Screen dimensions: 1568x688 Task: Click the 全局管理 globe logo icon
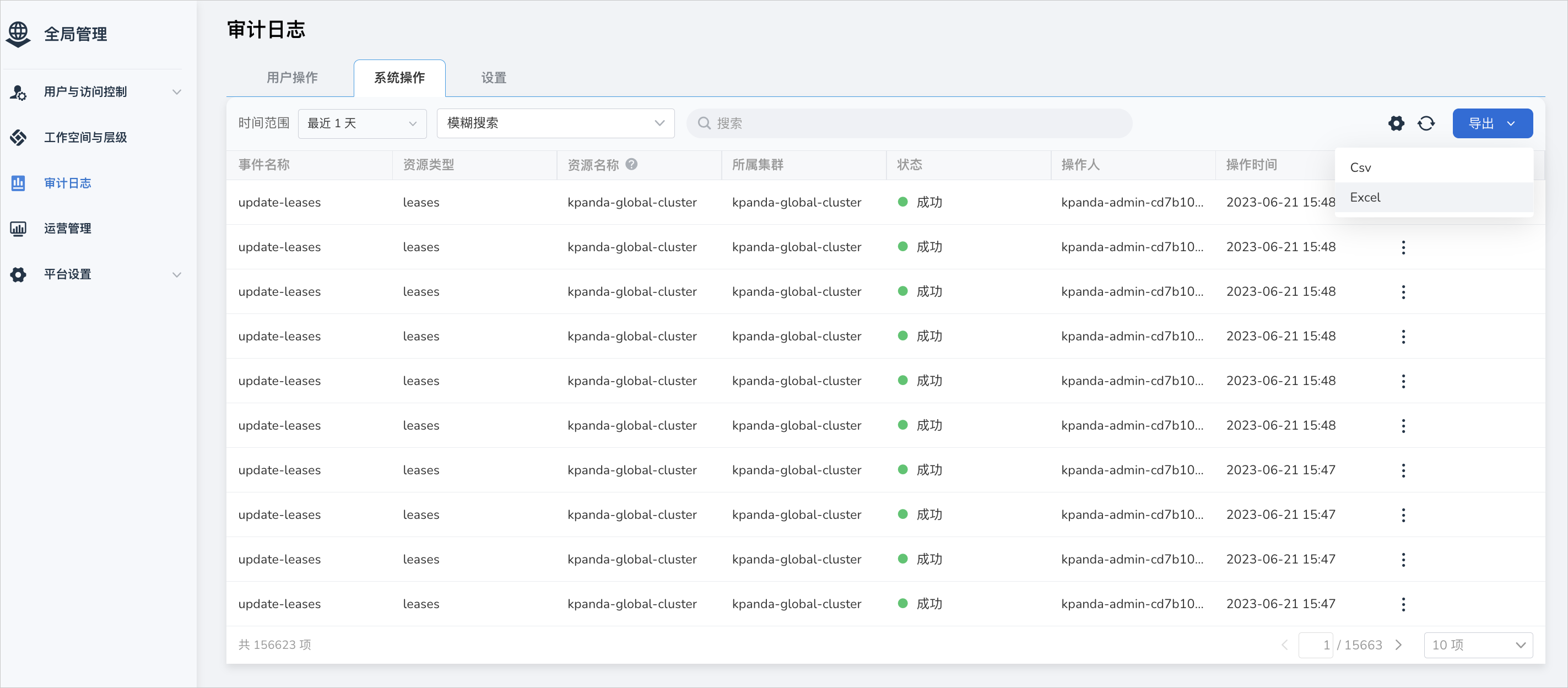[x=18, y=34]
